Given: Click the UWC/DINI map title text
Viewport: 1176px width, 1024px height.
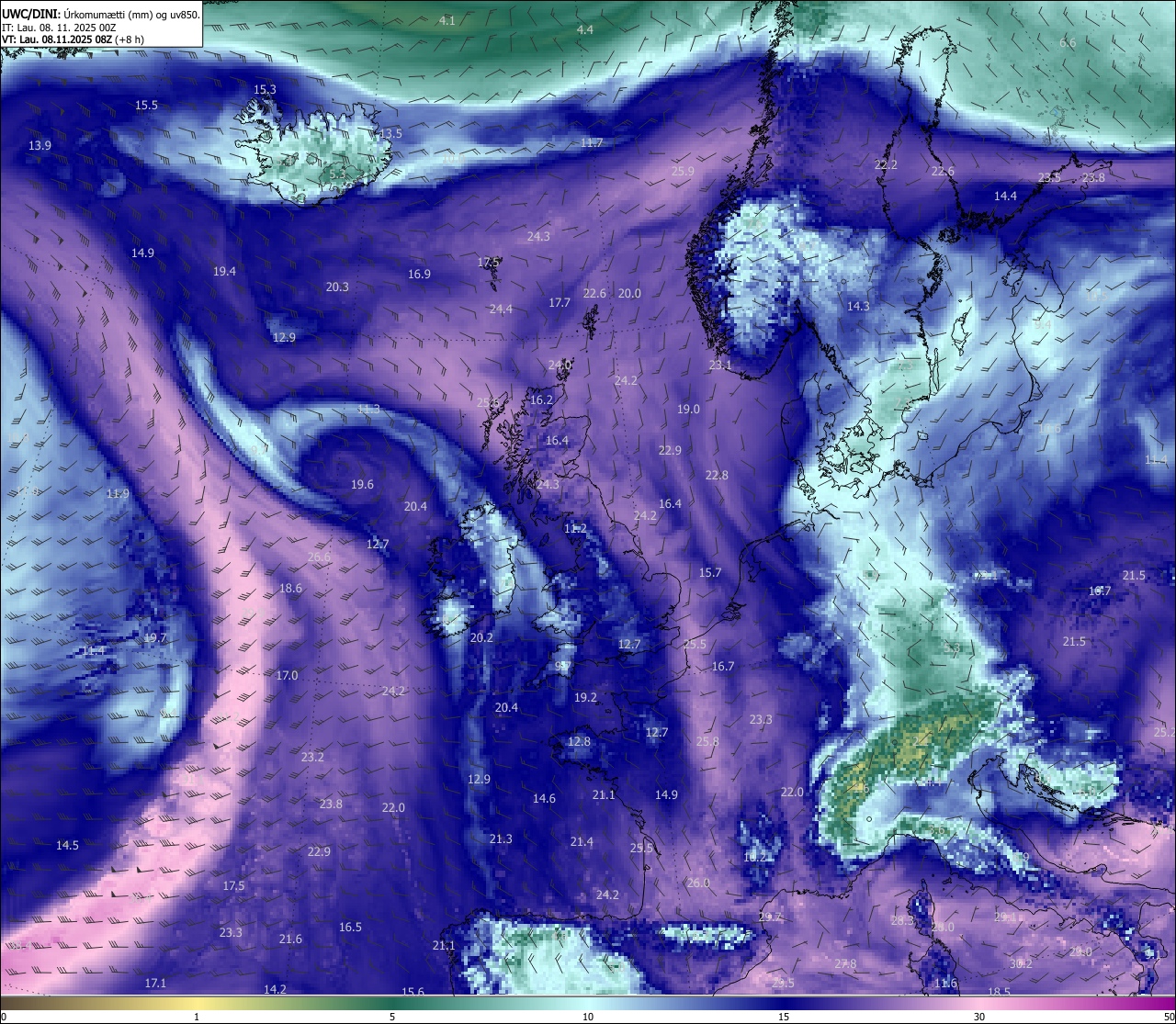Looking at the screenshot, I should [x=100, y=15].
